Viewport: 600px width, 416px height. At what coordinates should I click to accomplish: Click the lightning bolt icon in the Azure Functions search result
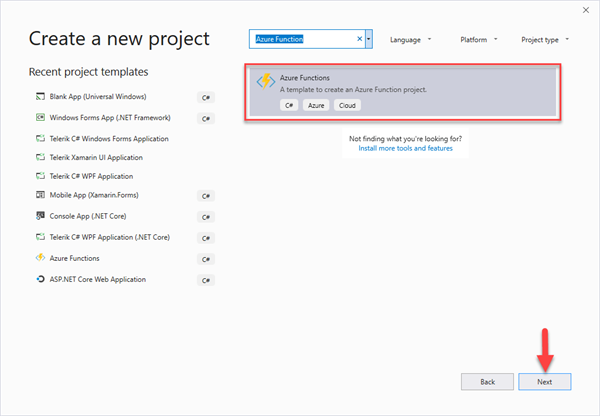(266, 81)
